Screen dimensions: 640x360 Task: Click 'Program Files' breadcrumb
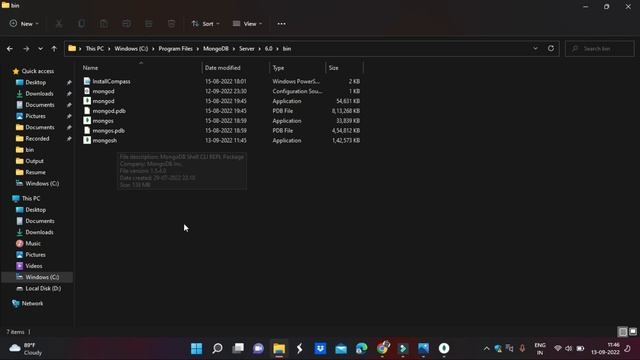(x=176, y=49)
